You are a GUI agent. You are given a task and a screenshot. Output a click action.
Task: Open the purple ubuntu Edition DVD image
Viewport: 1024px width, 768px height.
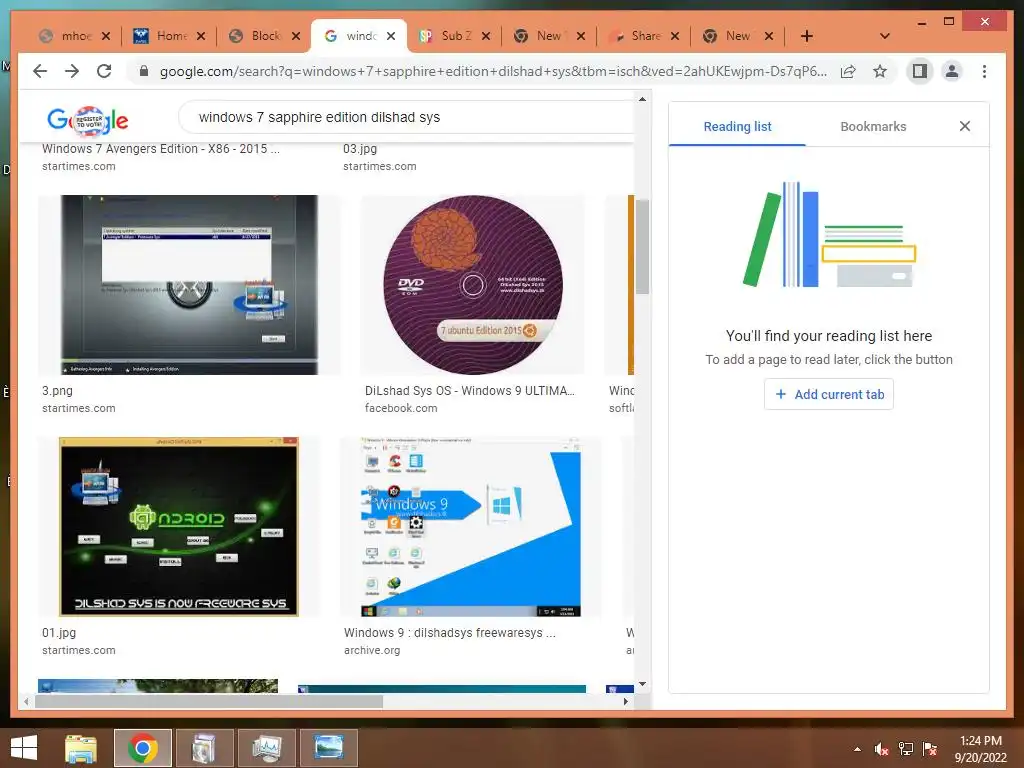tap(473, 285)
